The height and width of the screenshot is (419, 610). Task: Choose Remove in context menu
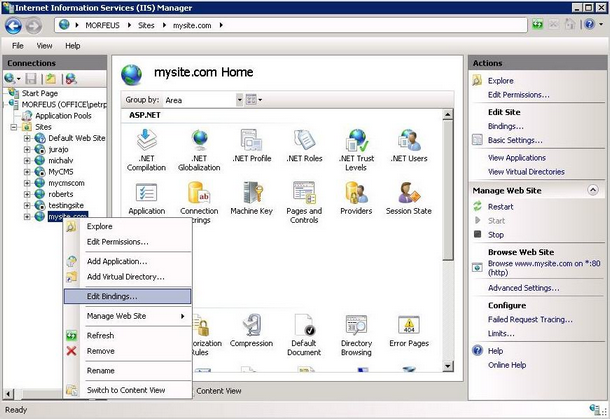point(128,351)
